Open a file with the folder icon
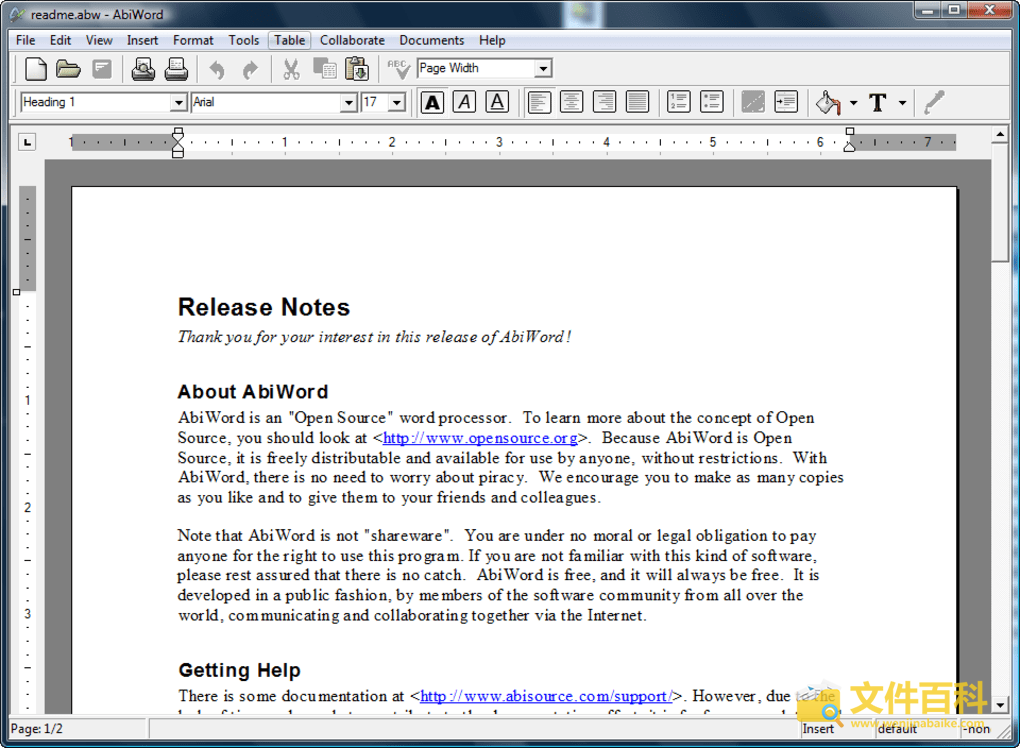Viewport: 1020px width, 748px height. click(68, 69)
